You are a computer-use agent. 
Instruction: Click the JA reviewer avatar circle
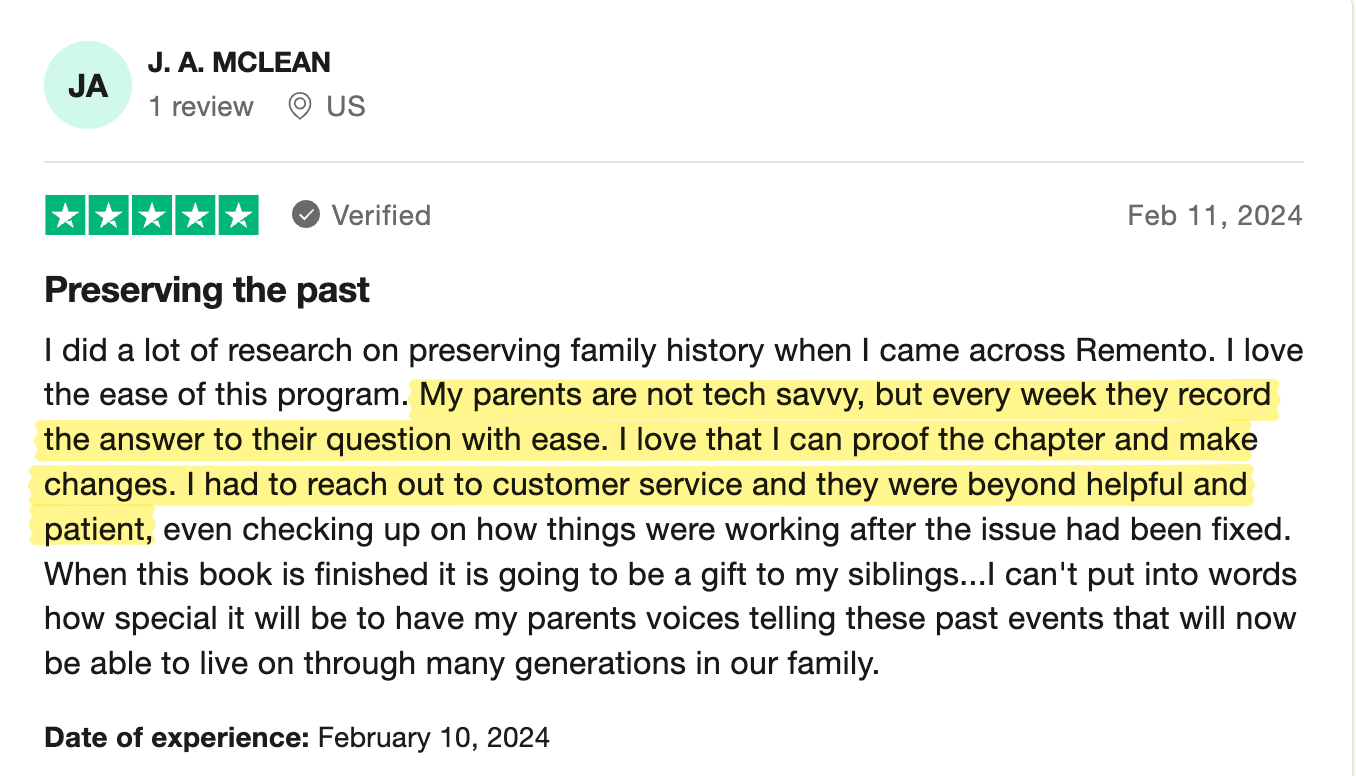[x=88, y=85]
